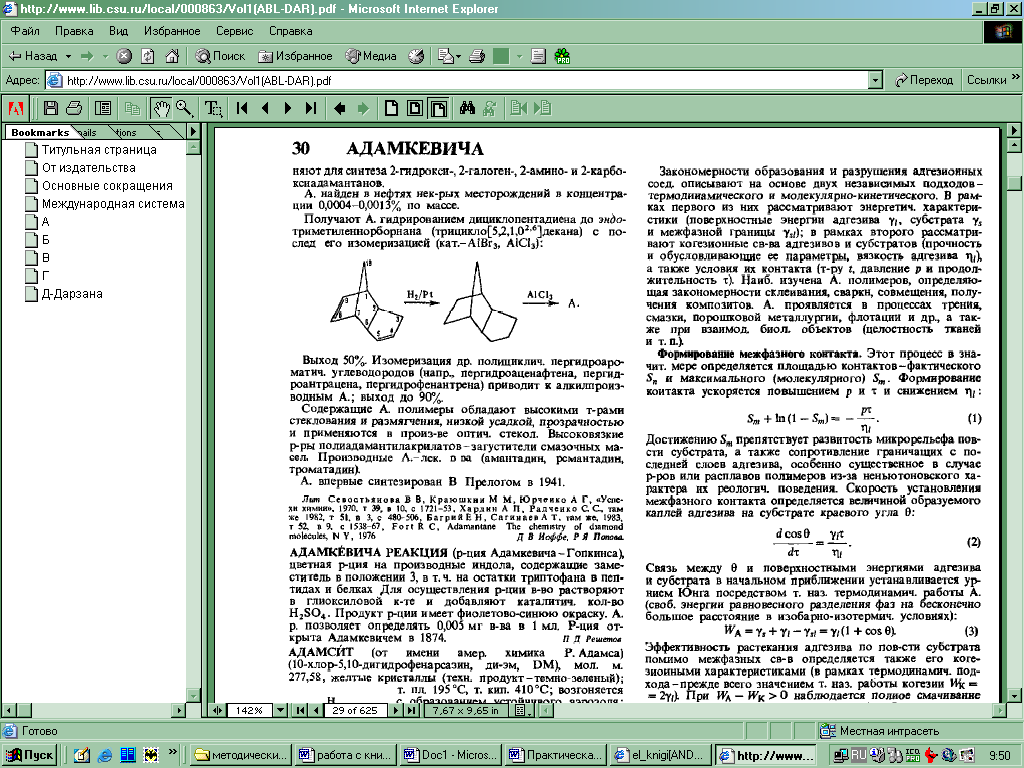This screenshot has width=1024, height=768.
Task: Click the Переход go button
Action: click(x=924, y=80)
